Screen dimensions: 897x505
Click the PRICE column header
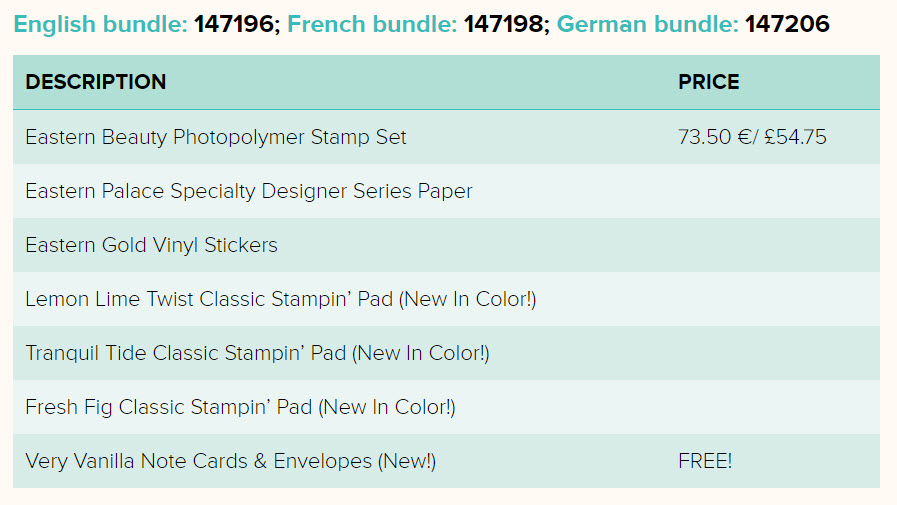click(x=709, y=82)
